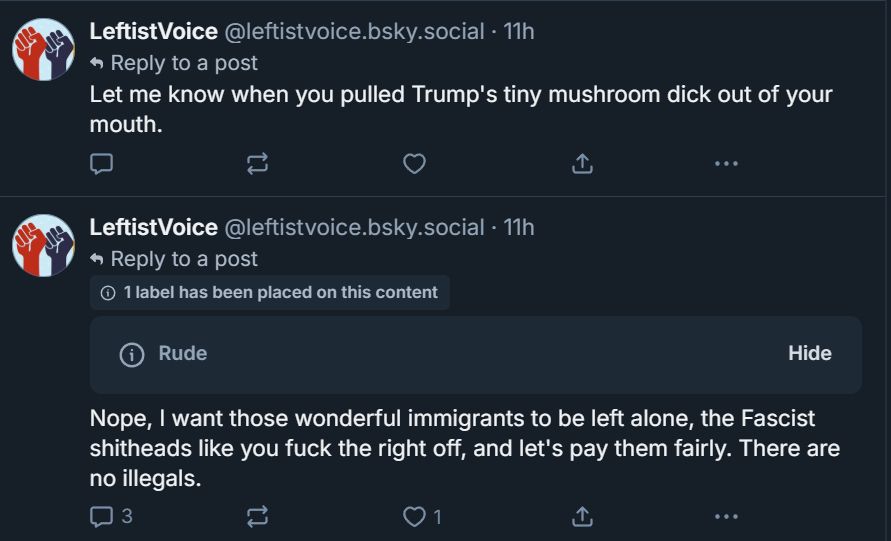Open more options on second post
Screen dimensions: 891x541
726,516
